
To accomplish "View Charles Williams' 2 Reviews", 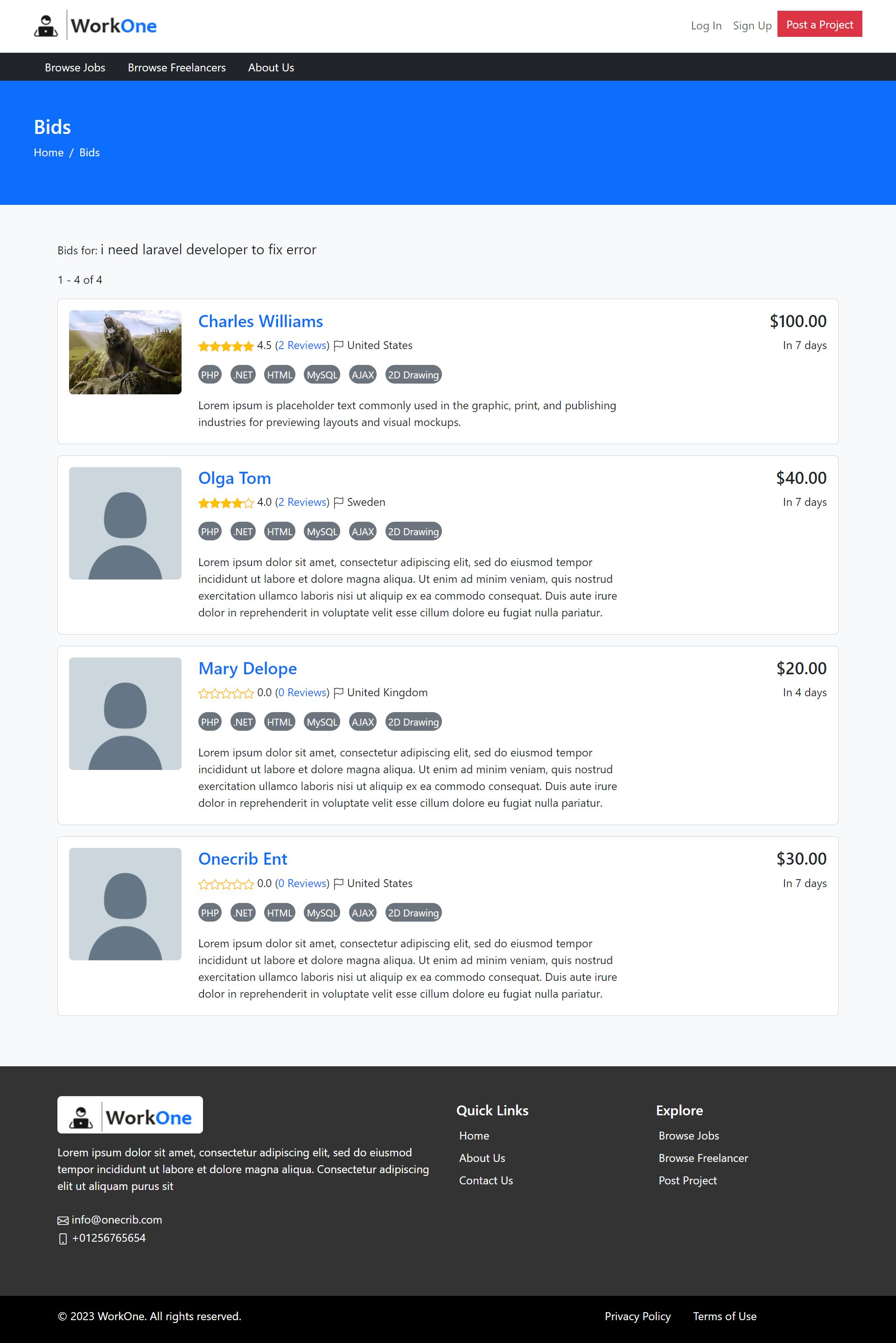I will [302, 345].
